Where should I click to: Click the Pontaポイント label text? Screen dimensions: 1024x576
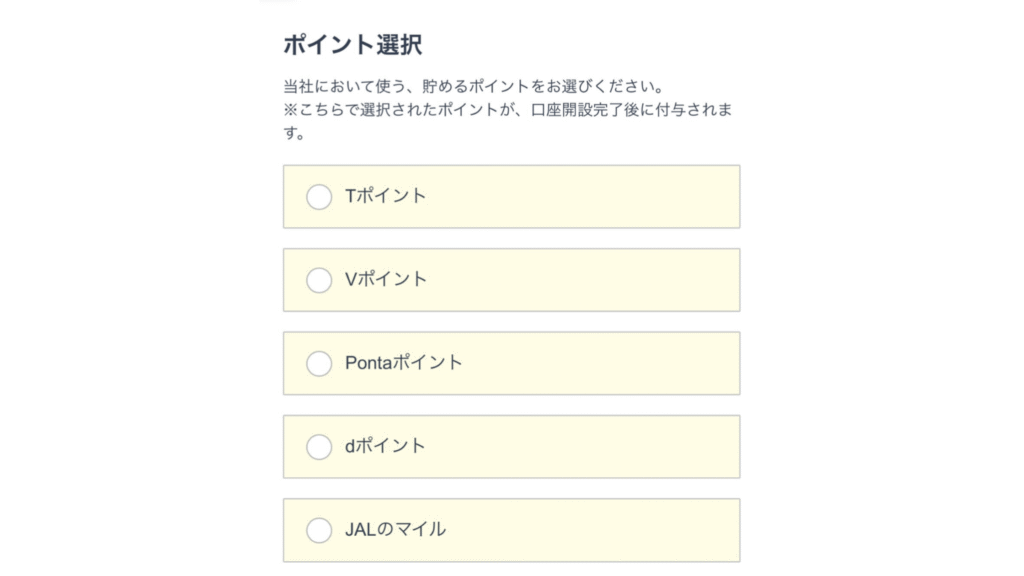(404, 362)
